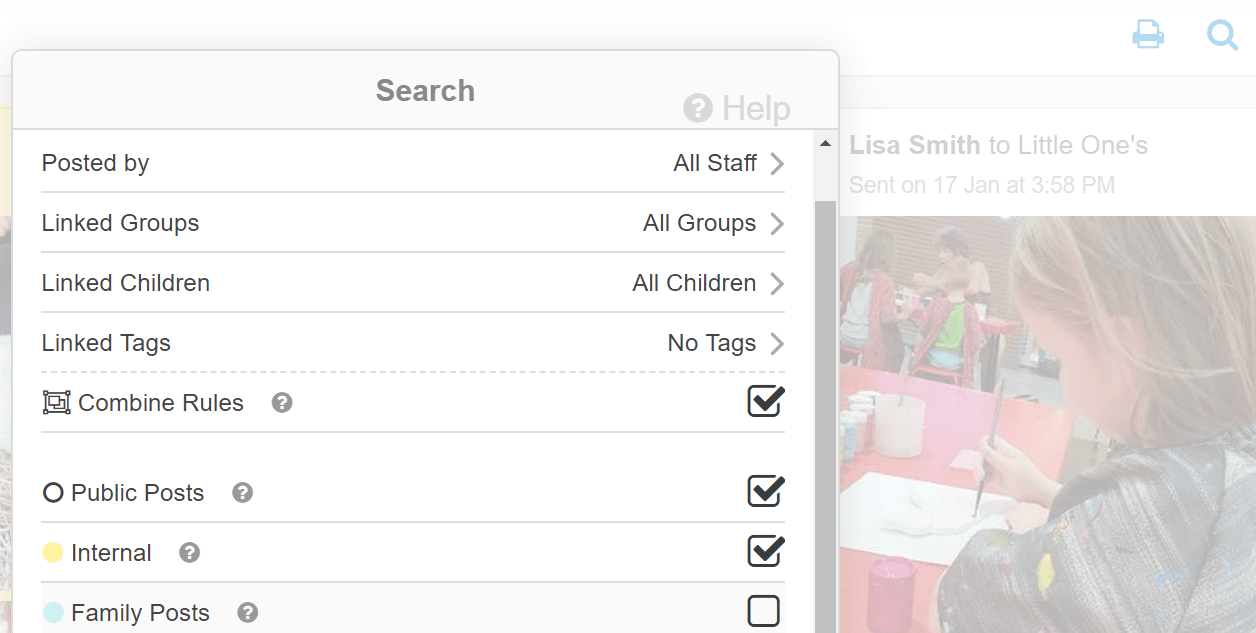The height and width of the screenshot is (633, 1256).
Task: Open Lisa Smith's profile link
Action: point(914,145)
